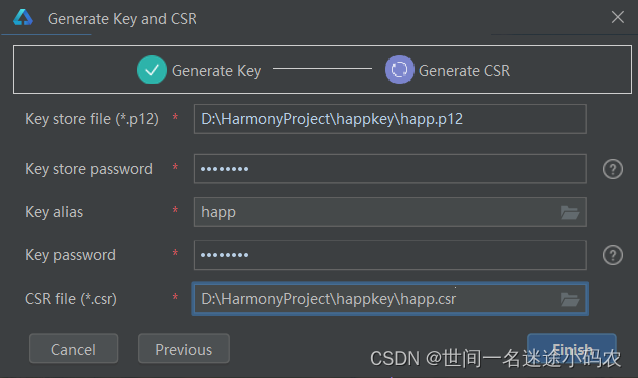Click the DevEco Studio logo icon
Screen dimensions: 638x378
[23, 17]
